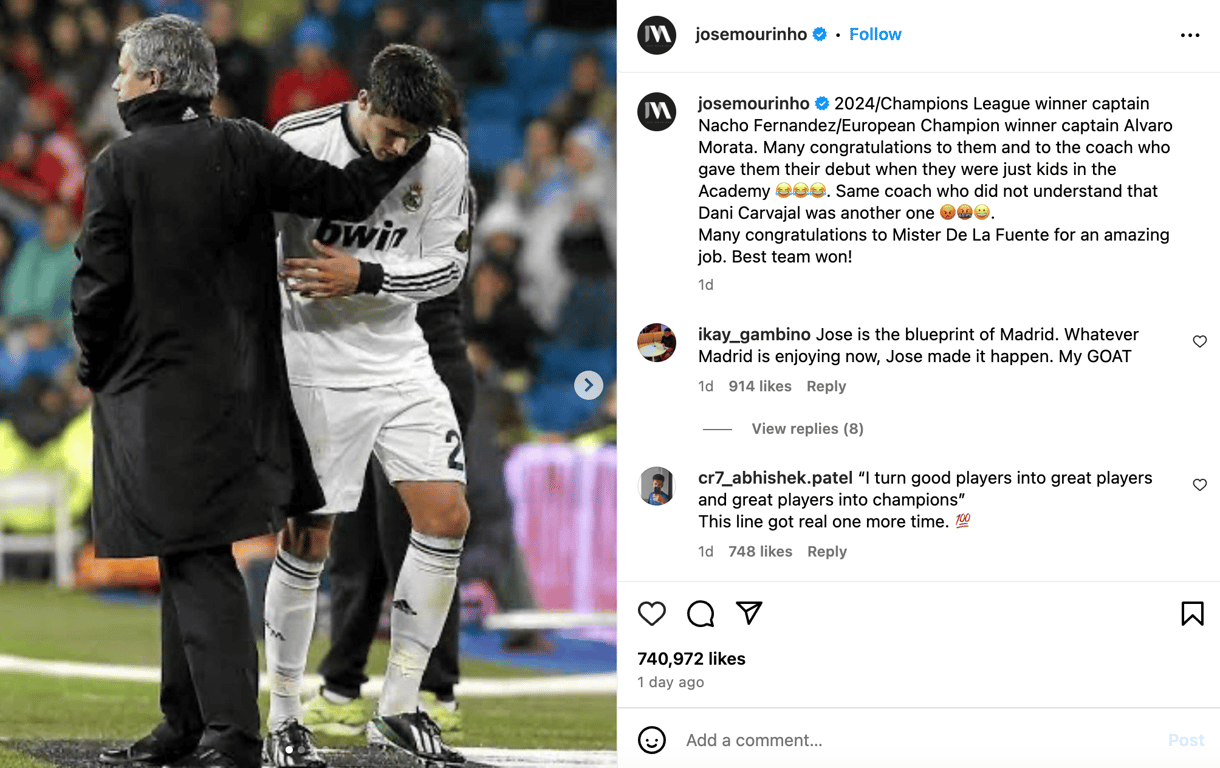Screen dimensions: 1220x768
Task: Click the Add a comment field
Action: (x=920, y=740)
